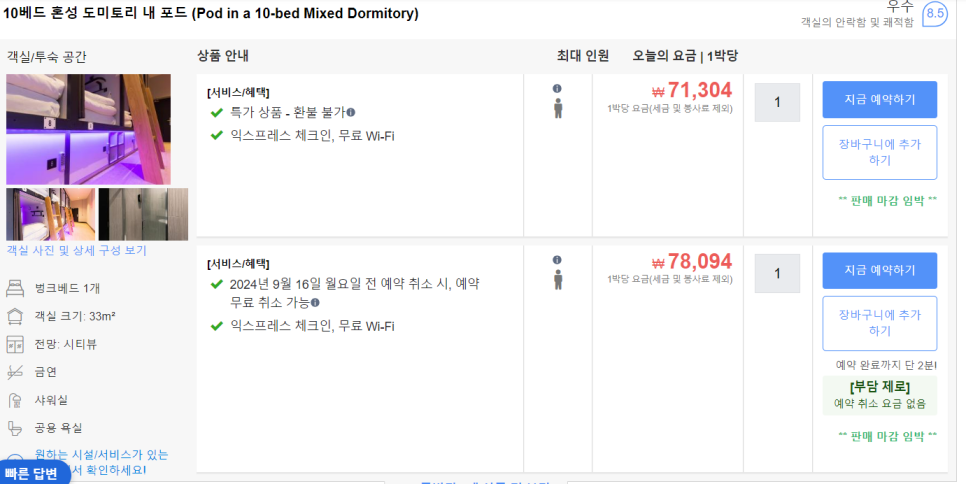Book now the ₩71,304 non-refundable deal

[880, 100]
